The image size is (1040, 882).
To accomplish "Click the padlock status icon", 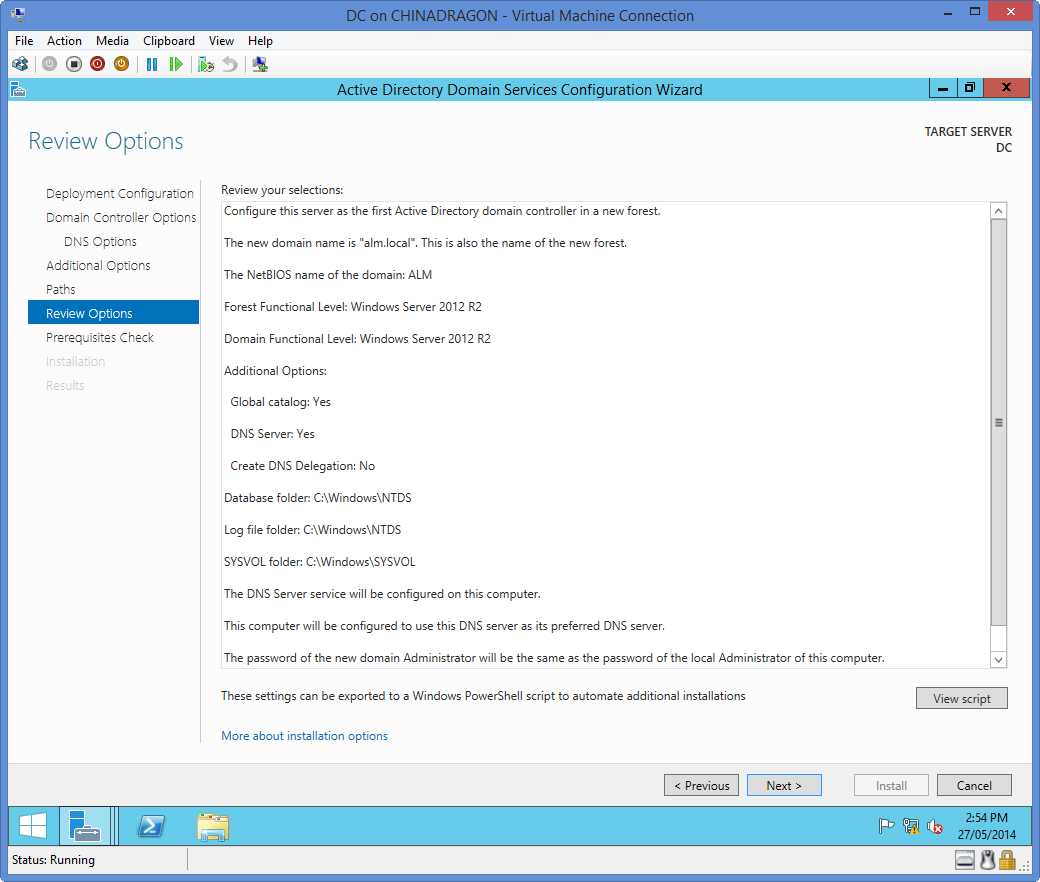I will [x=1008, y=860].
